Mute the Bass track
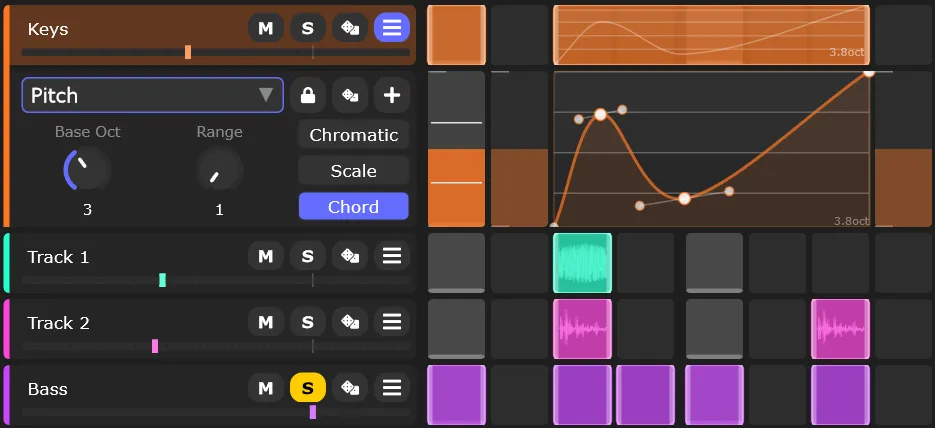 tap(265, 389)
